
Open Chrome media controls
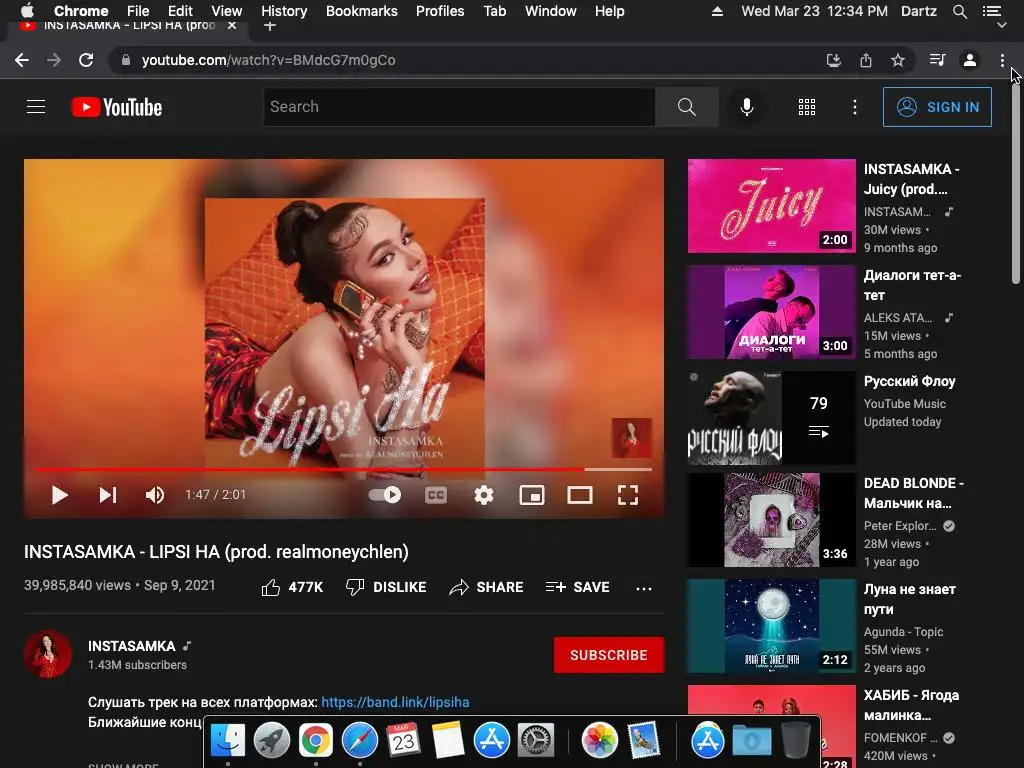click(x=937, y=60)
